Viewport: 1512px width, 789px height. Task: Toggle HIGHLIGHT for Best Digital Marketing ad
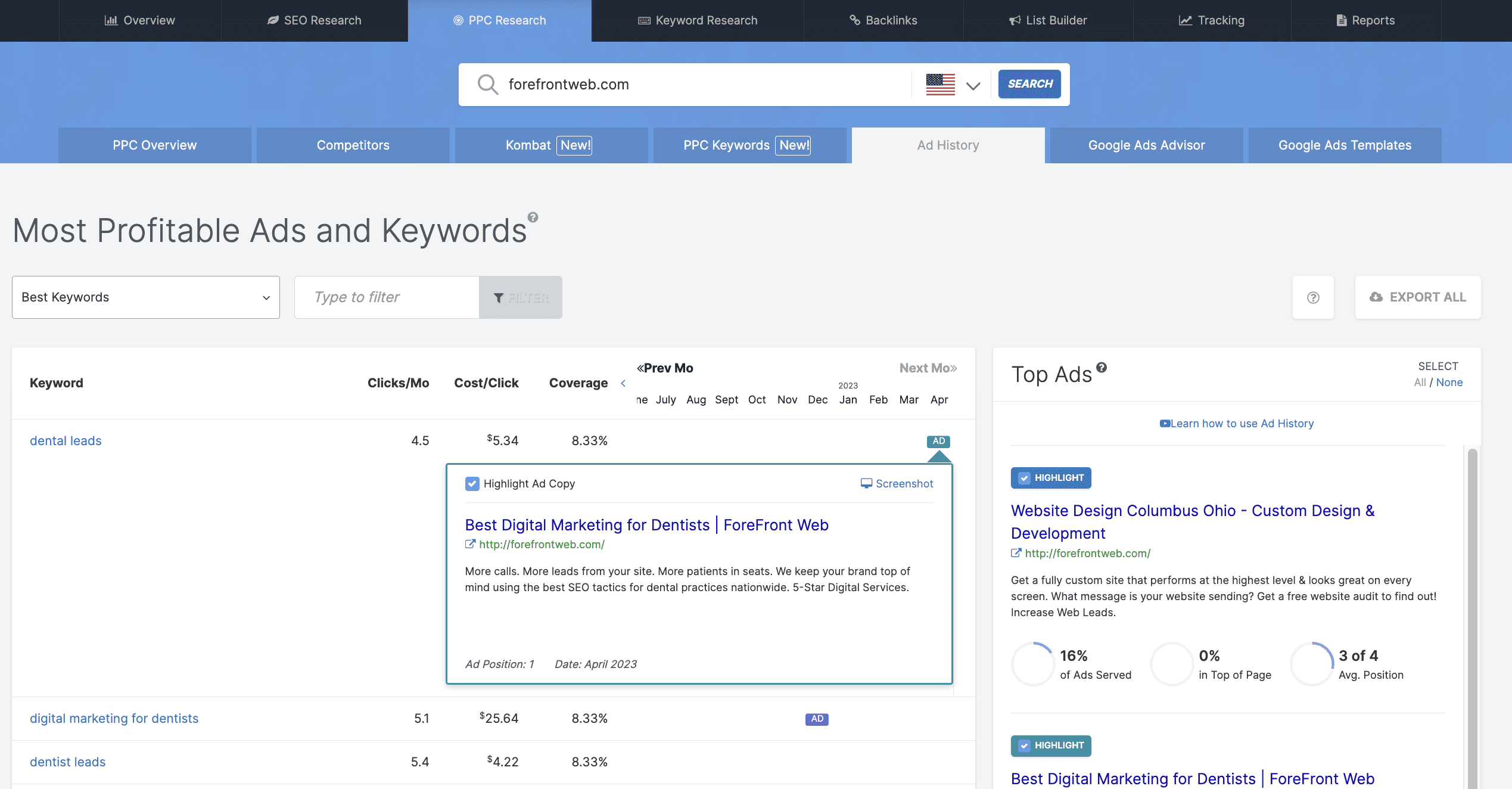pyautogui.click(x=1051, y=745)
